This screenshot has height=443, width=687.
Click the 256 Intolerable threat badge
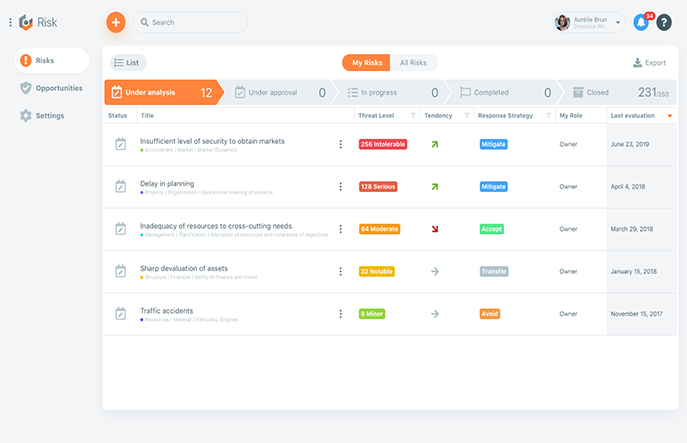(382, 144)
